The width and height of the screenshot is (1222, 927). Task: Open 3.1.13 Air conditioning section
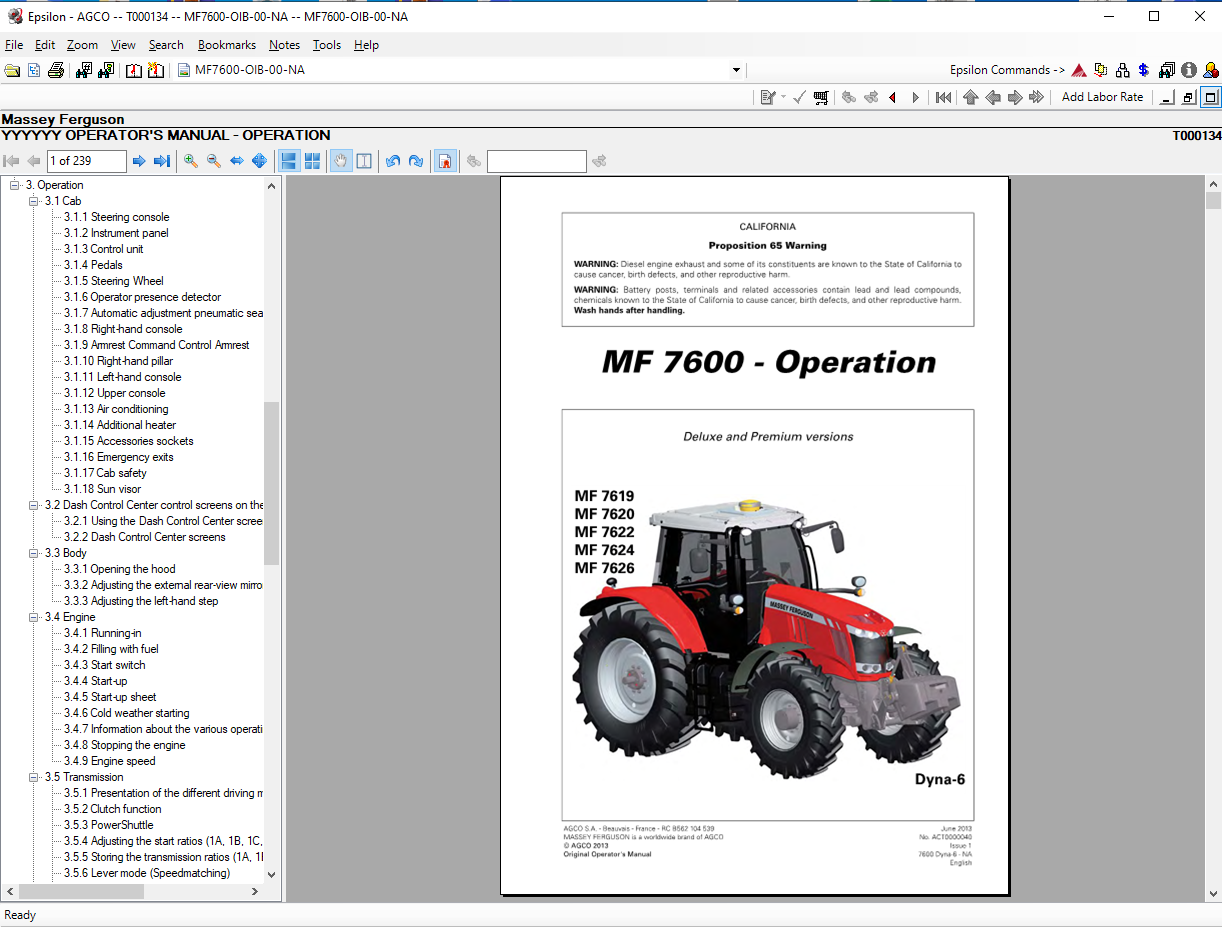click(116, 409)
